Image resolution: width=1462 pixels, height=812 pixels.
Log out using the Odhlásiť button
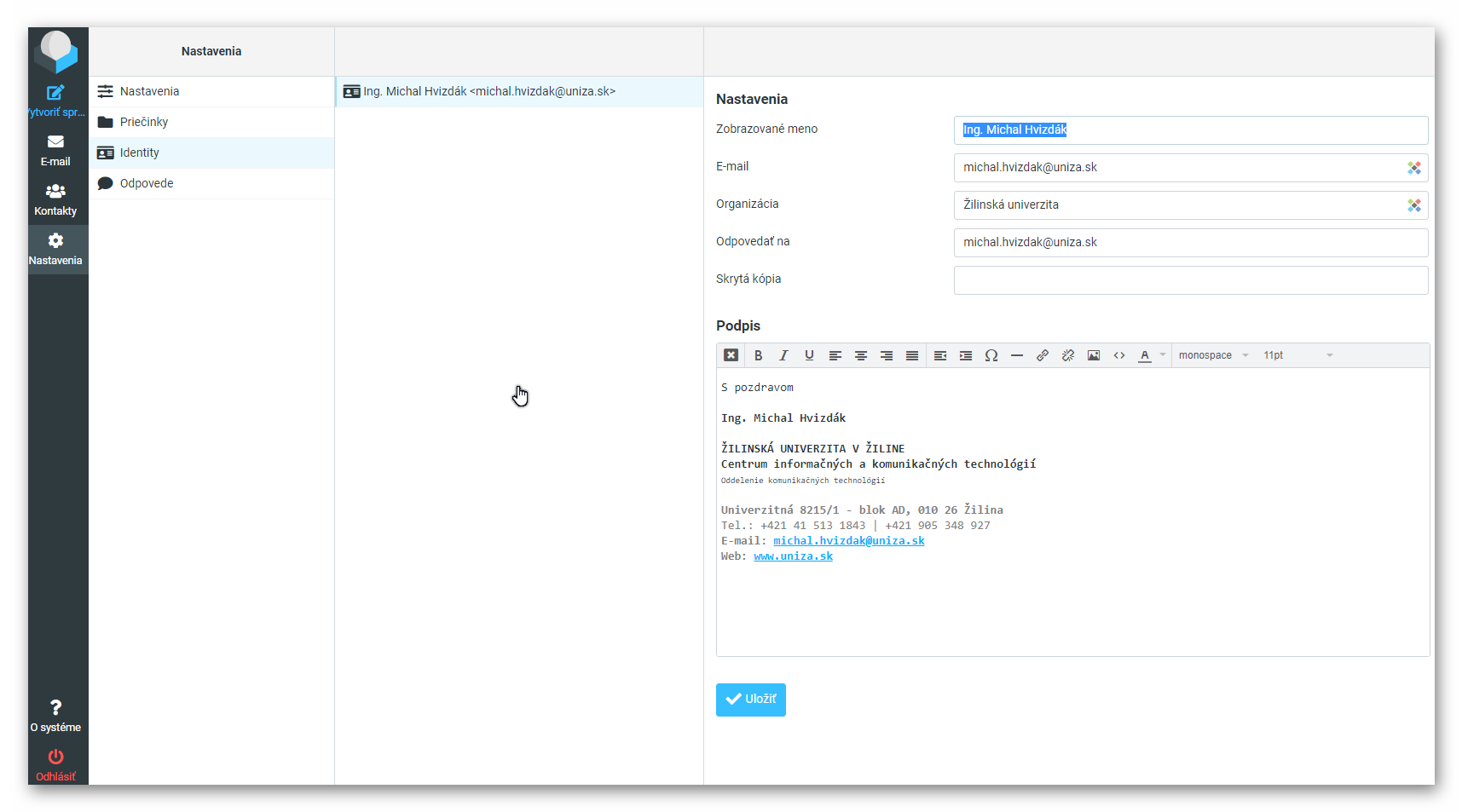click(x=55, y=764)
